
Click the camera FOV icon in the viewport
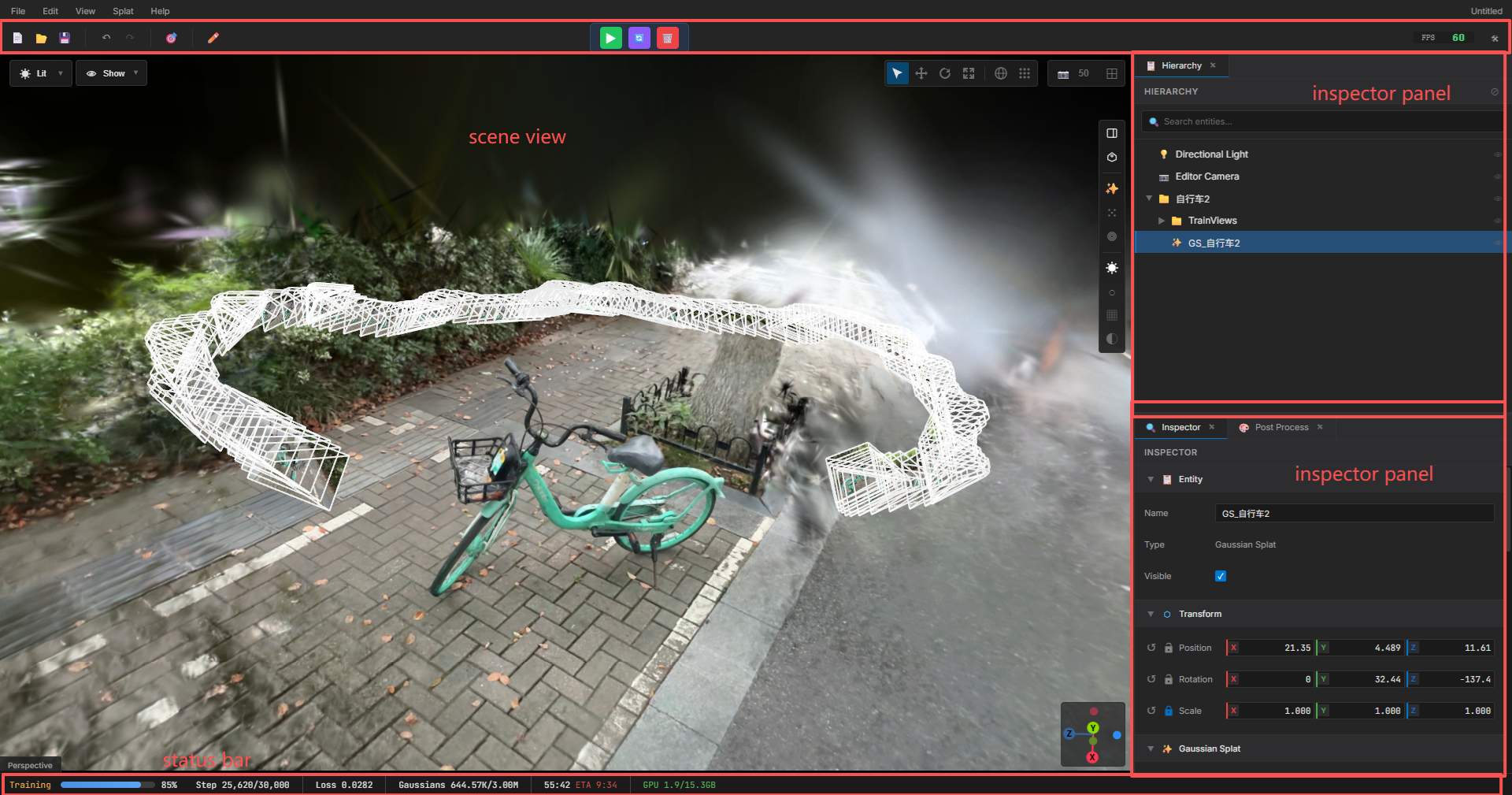(x=1062, y=73)
